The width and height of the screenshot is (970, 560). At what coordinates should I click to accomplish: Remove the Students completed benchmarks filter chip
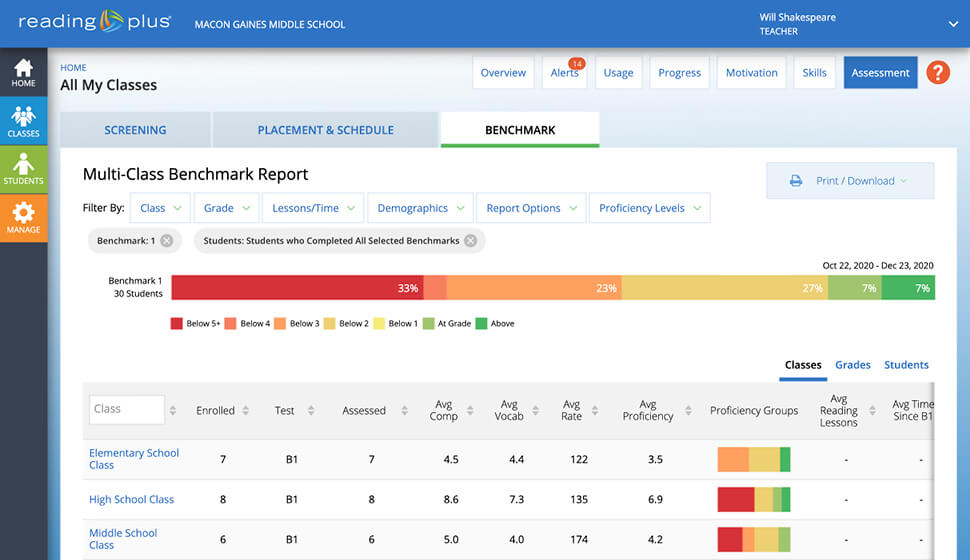pos(470,241)
